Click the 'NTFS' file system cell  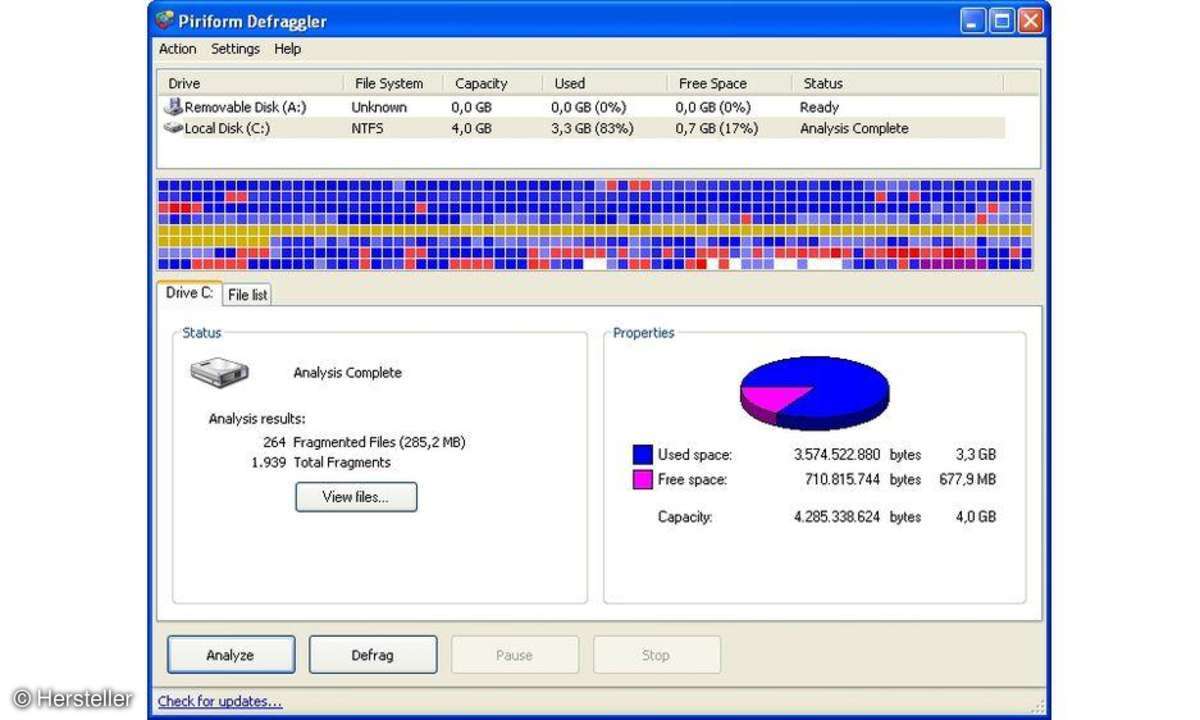[367, 128]
